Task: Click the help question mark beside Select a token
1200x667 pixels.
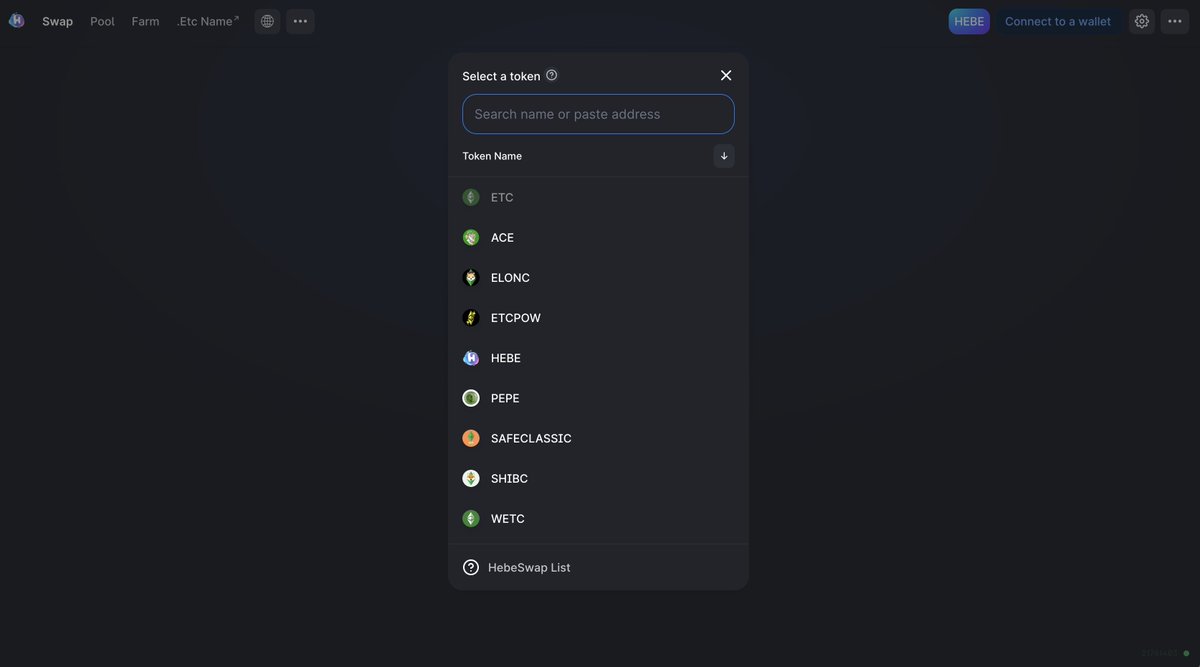Action: [552, 75]
